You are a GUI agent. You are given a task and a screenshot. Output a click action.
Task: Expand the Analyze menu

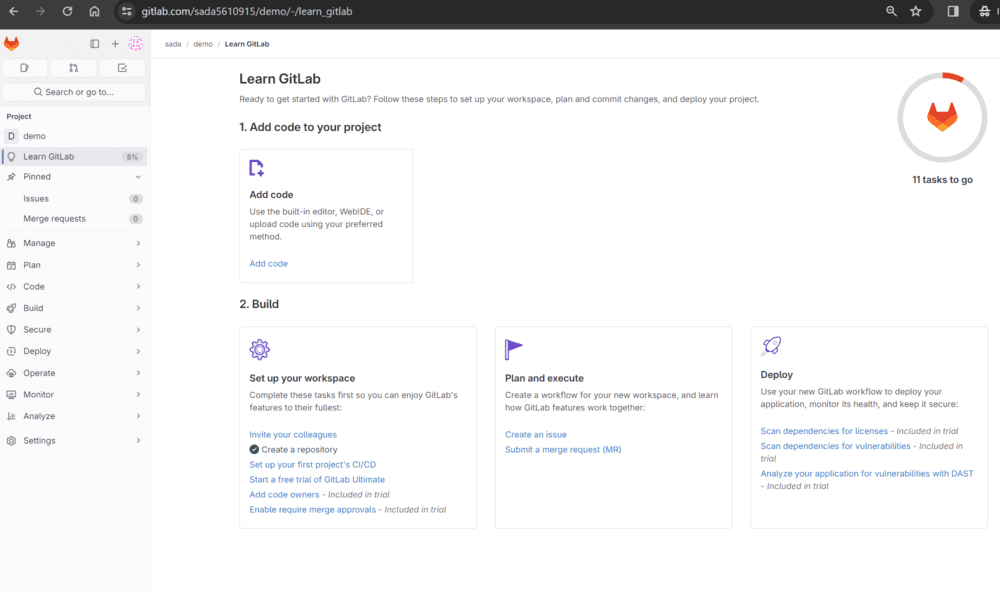click(75, 416)
